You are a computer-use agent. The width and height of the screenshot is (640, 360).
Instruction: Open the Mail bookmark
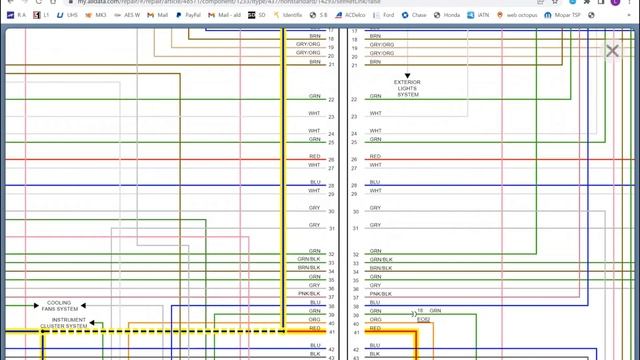158,15
